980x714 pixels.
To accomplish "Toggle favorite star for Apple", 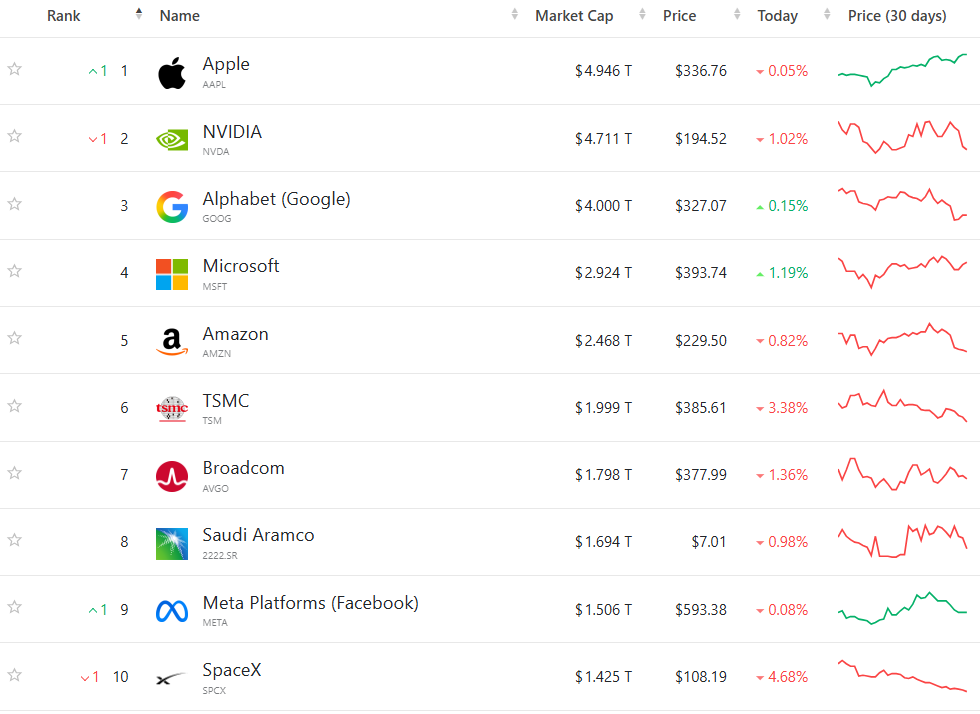I will 14,69.
